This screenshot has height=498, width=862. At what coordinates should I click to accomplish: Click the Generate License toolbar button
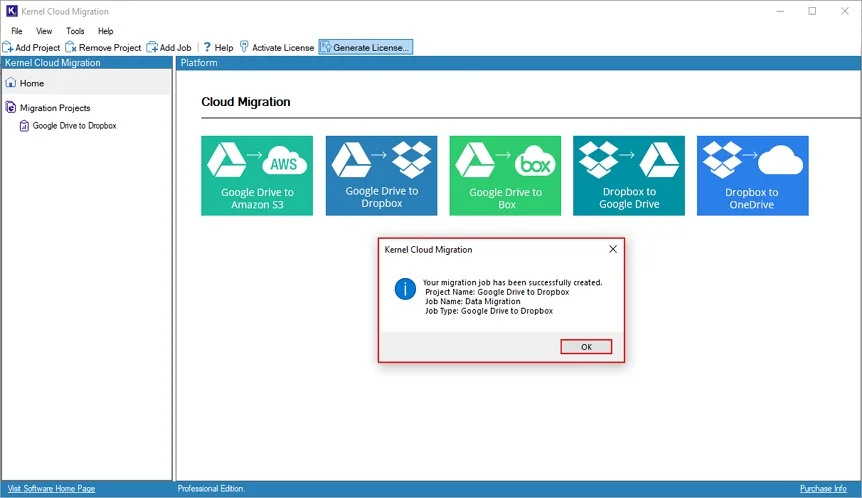coord(366,47)
